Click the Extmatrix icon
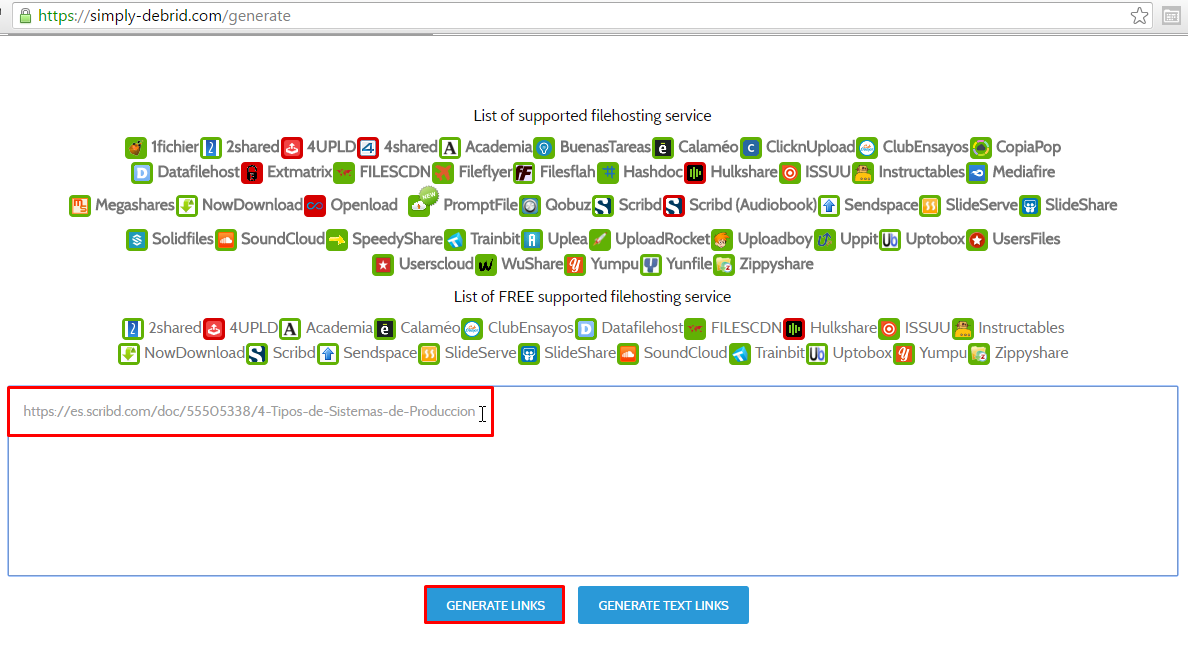The width and height of the screenshot is (1188, 646). coord(252,173)
